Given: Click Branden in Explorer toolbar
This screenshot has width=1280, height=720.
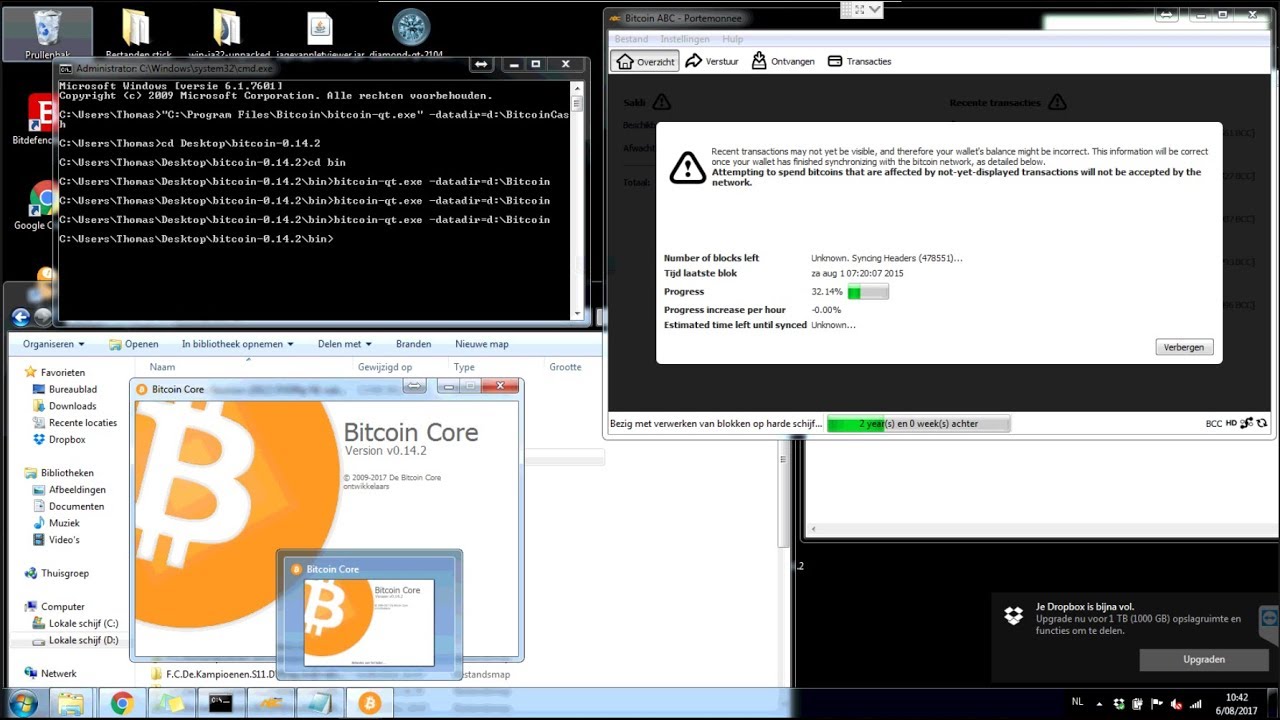Looking at the screenshot, I should click(413, 344).
